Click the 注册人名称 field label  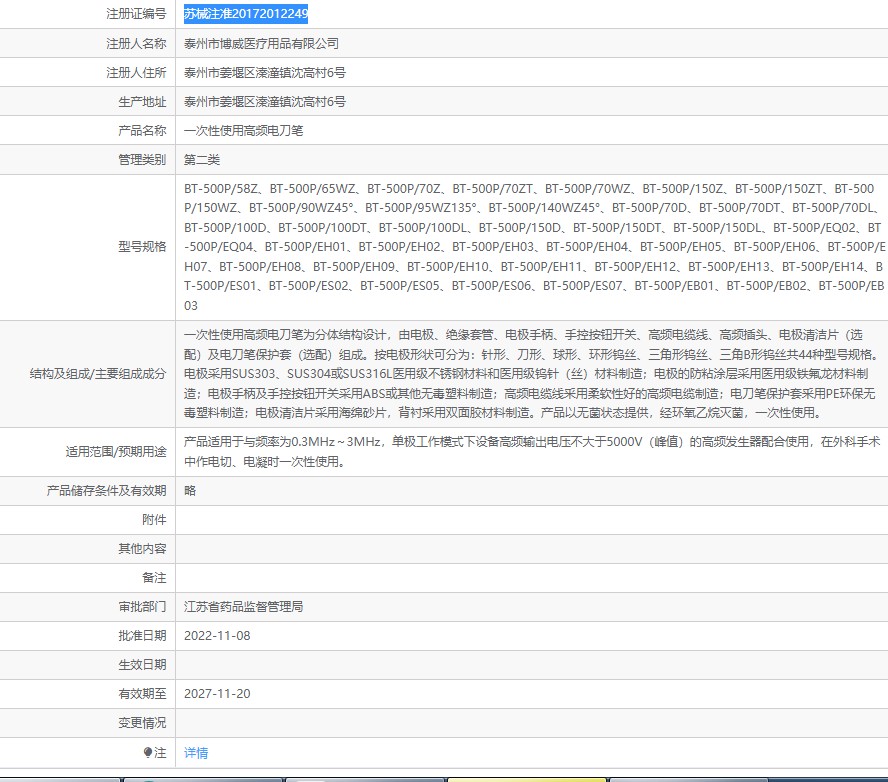[x=136, y=44]
